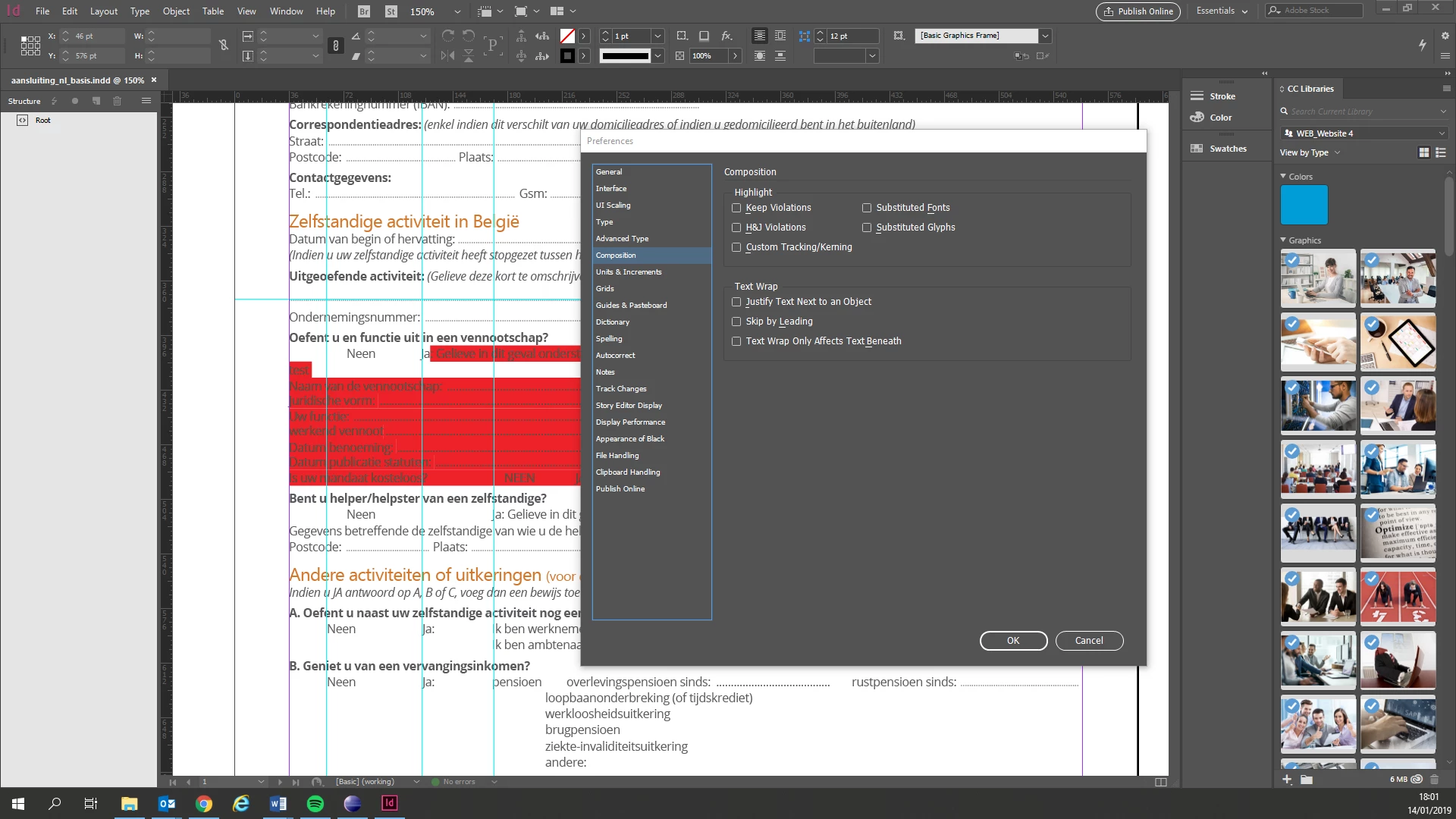The width and height of the screenshot is (1456, 819).
Task: Open the Stroke panel
Action: (1222, 96)
